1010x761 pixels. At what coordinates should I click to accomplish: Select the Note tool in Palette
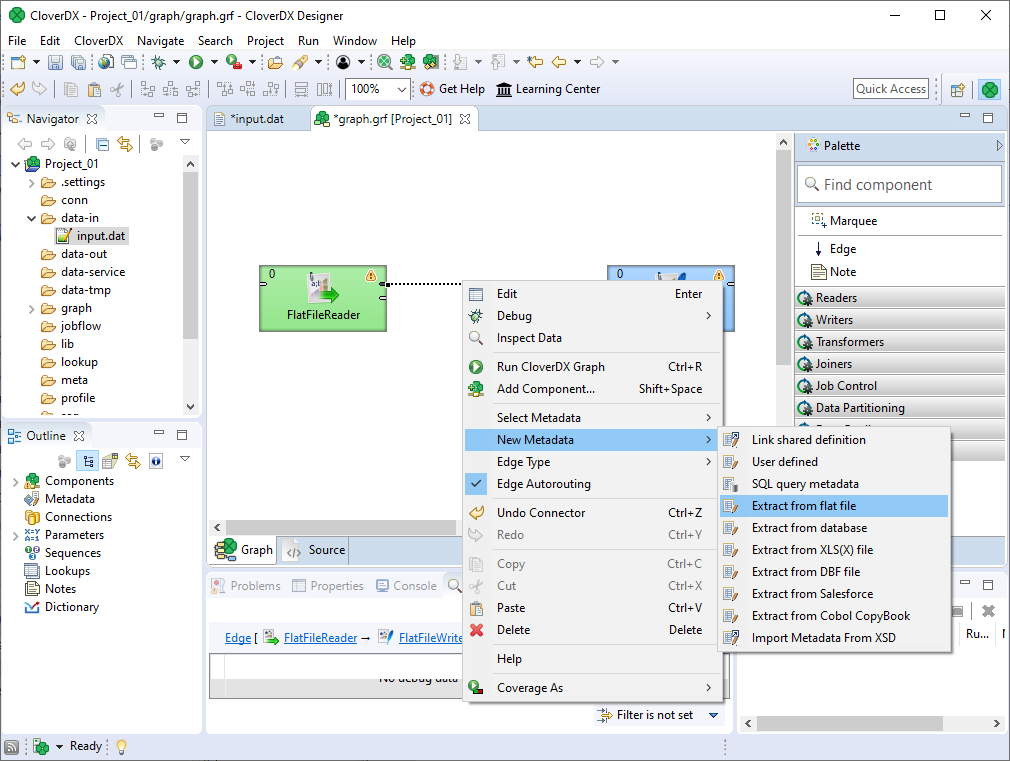(x=842, y=272)
